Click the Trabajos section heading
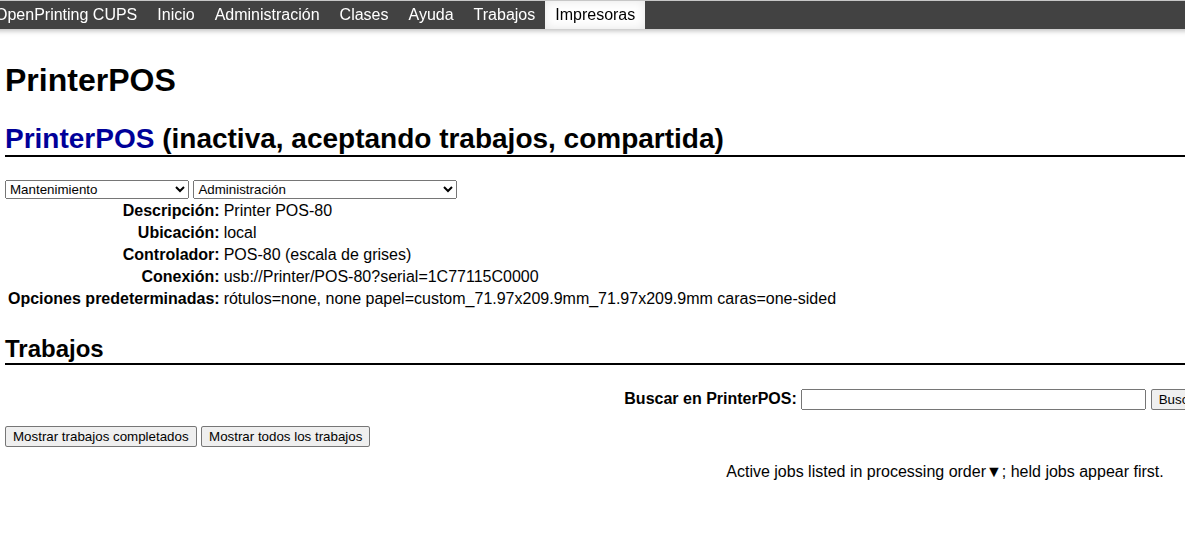This screenshot has width=1185, height=557. 54,348
